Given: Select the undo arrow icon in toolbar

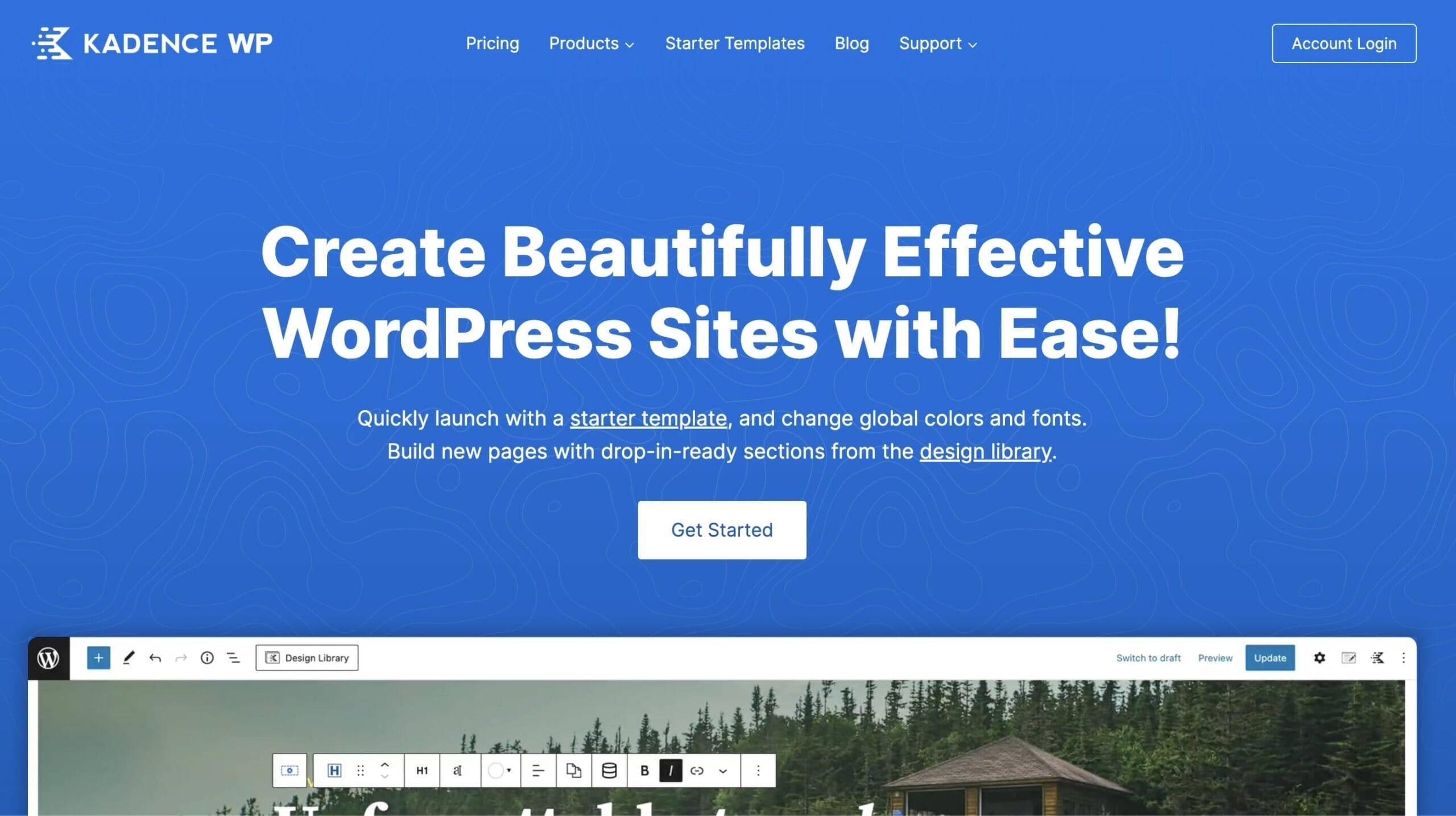Looking at the screenshot, I should coord(153,657).
